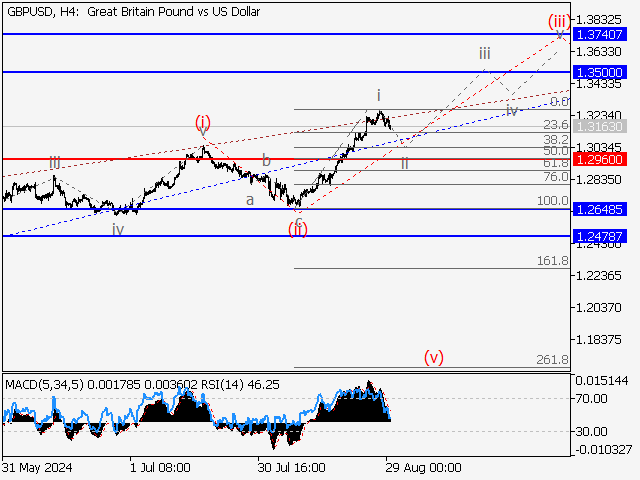Click the 1.24787 blue price label
640x480 pixels.
point(600,236)
